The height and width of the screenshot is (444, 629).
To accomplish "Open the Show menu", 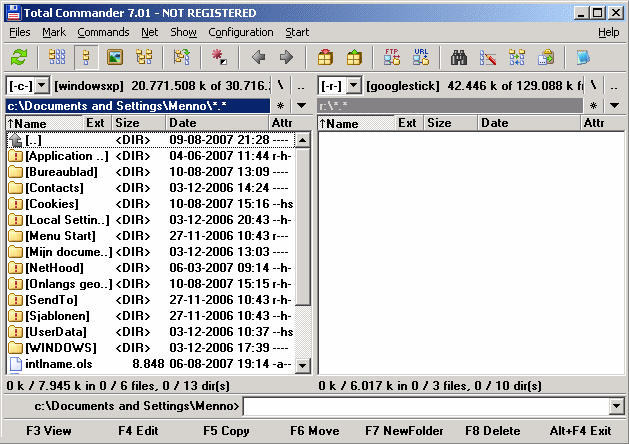I will [183, 32].
